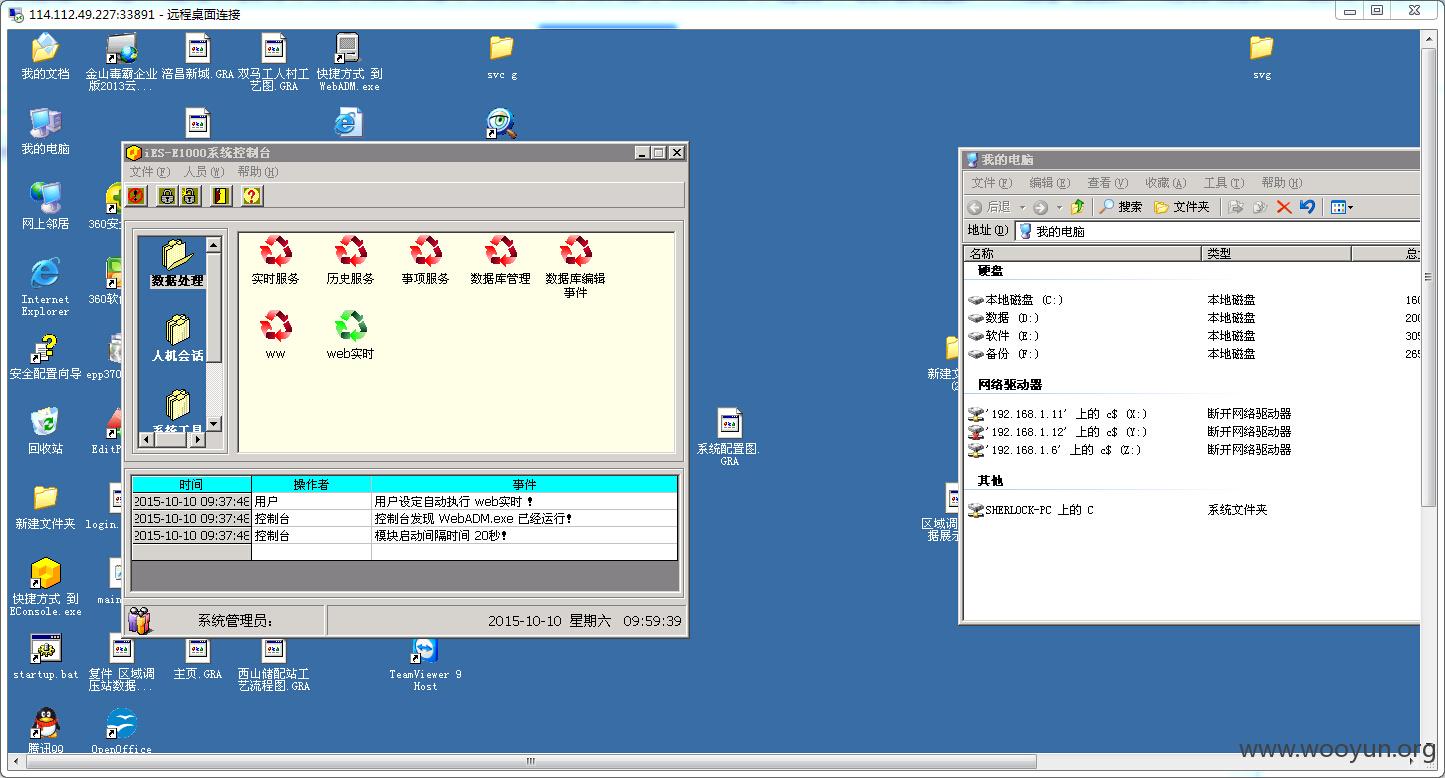Select network drive 192.168.1.11 c$ (X:)
This screenshot has height=778, width=1445.
(x=1058, y=414)
